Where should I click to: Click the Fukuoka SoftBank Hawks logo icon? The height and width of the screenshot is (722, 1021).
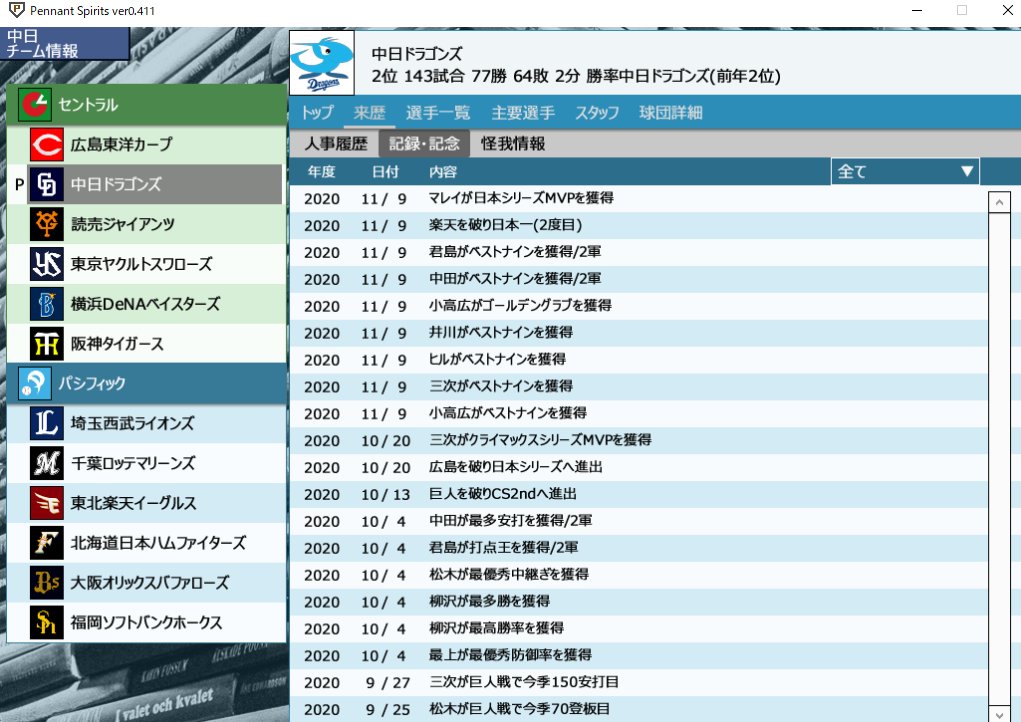(47, 622)
